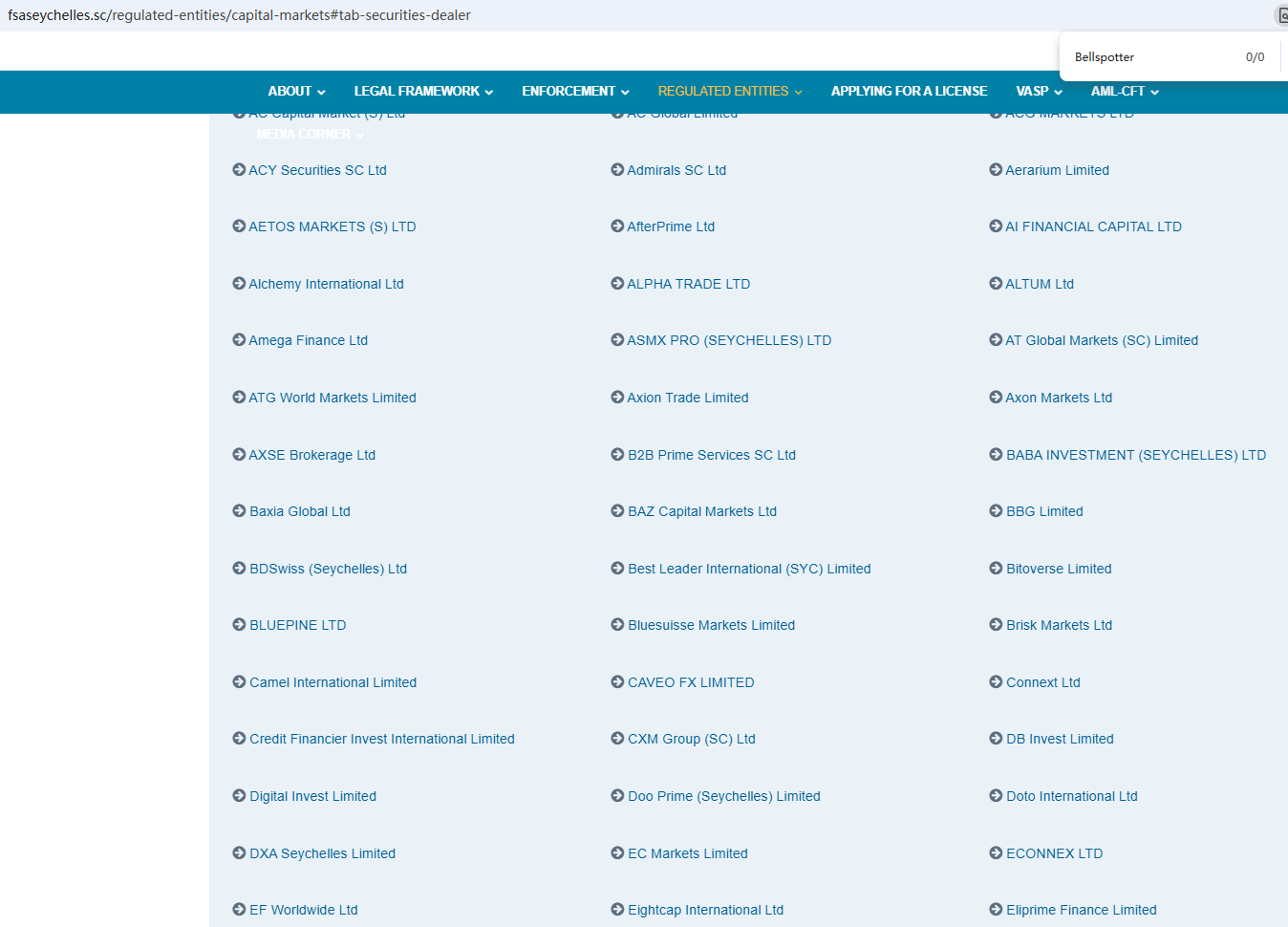Click arrow icon beside Aerarium Limited
This screenshot has width=1288, height=927.
pyautogui.click(x=996, y=169)
